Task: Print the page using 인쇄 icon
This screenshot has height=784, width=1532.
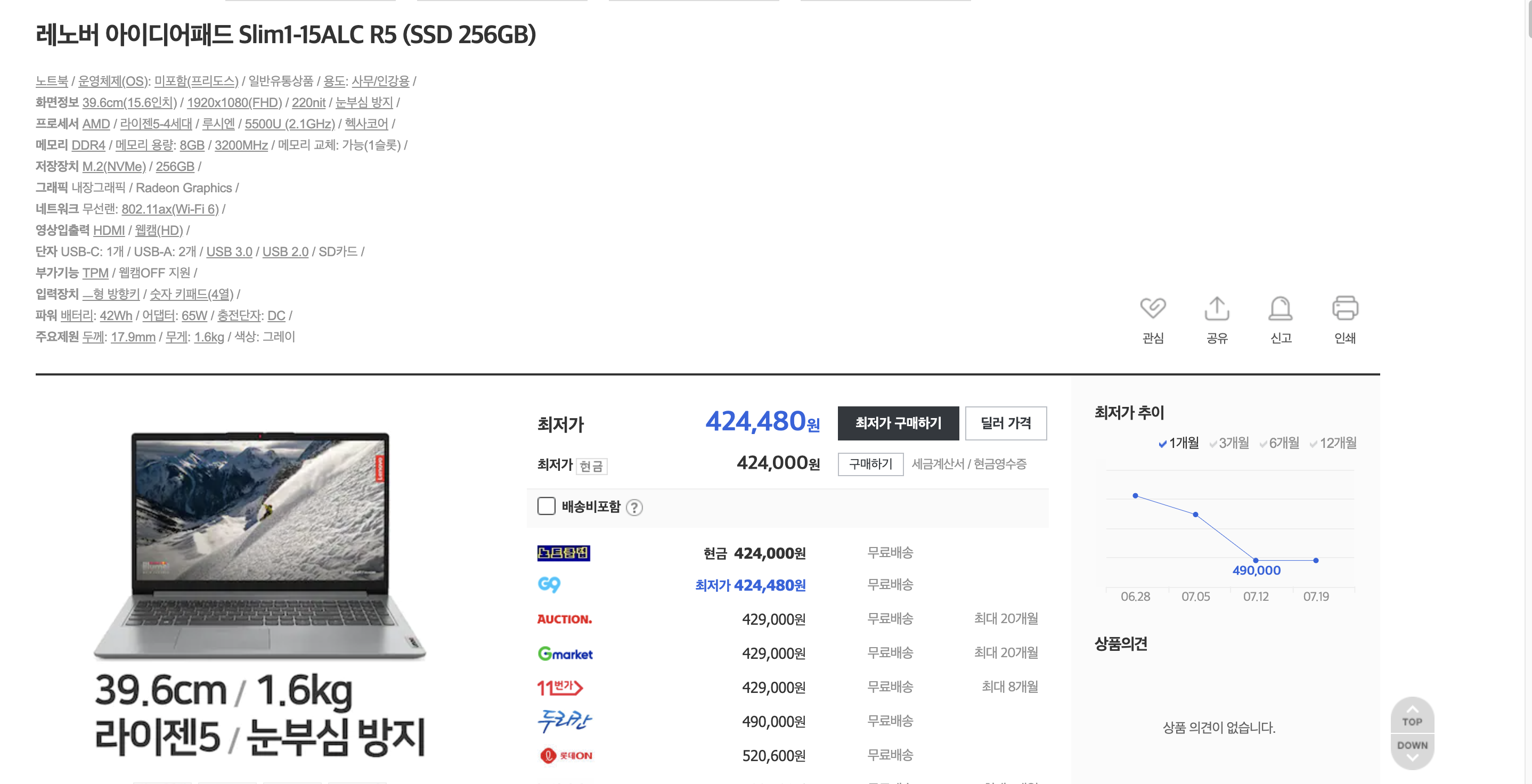Action: 1344,320
